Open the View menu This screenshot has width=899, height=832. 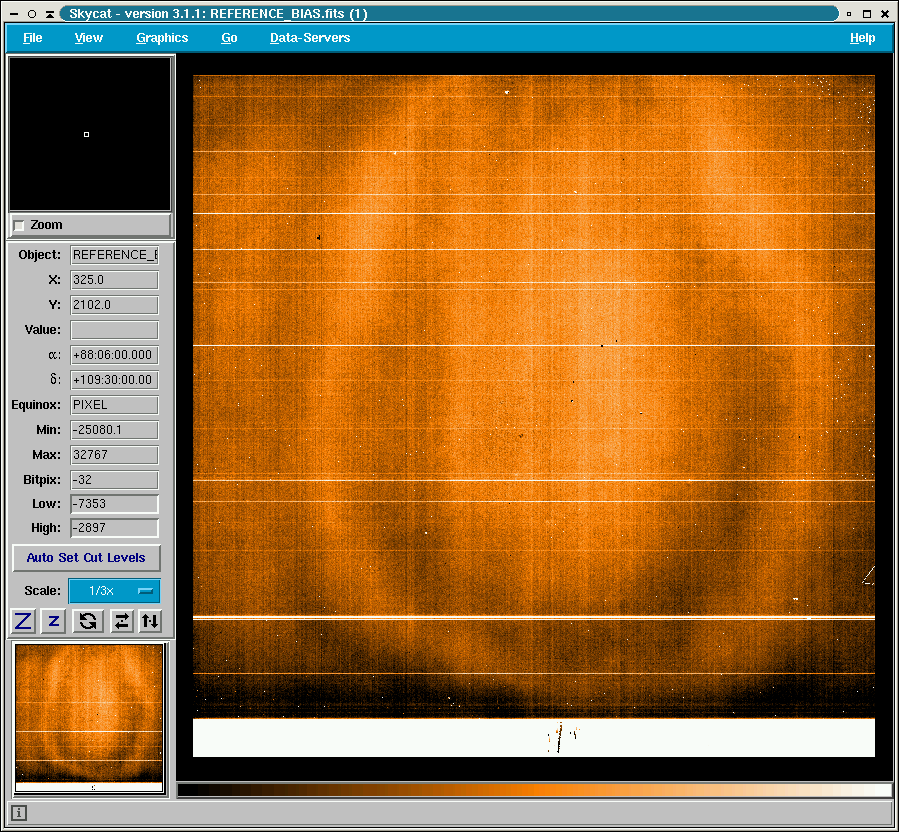point(88,38)
